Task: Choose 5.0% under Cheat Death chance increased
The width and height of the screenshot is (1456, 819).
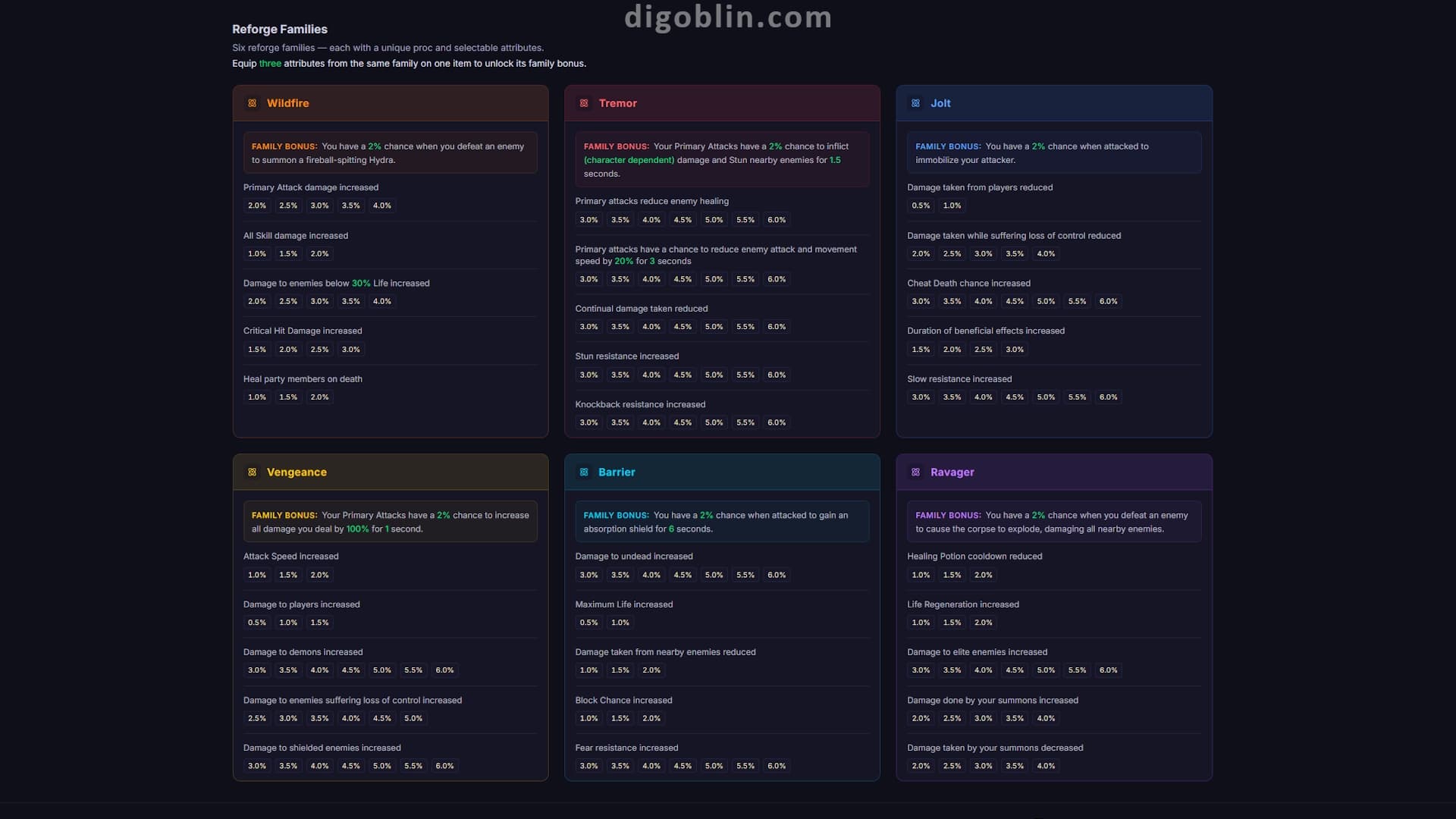Action: pos(1046,301)
